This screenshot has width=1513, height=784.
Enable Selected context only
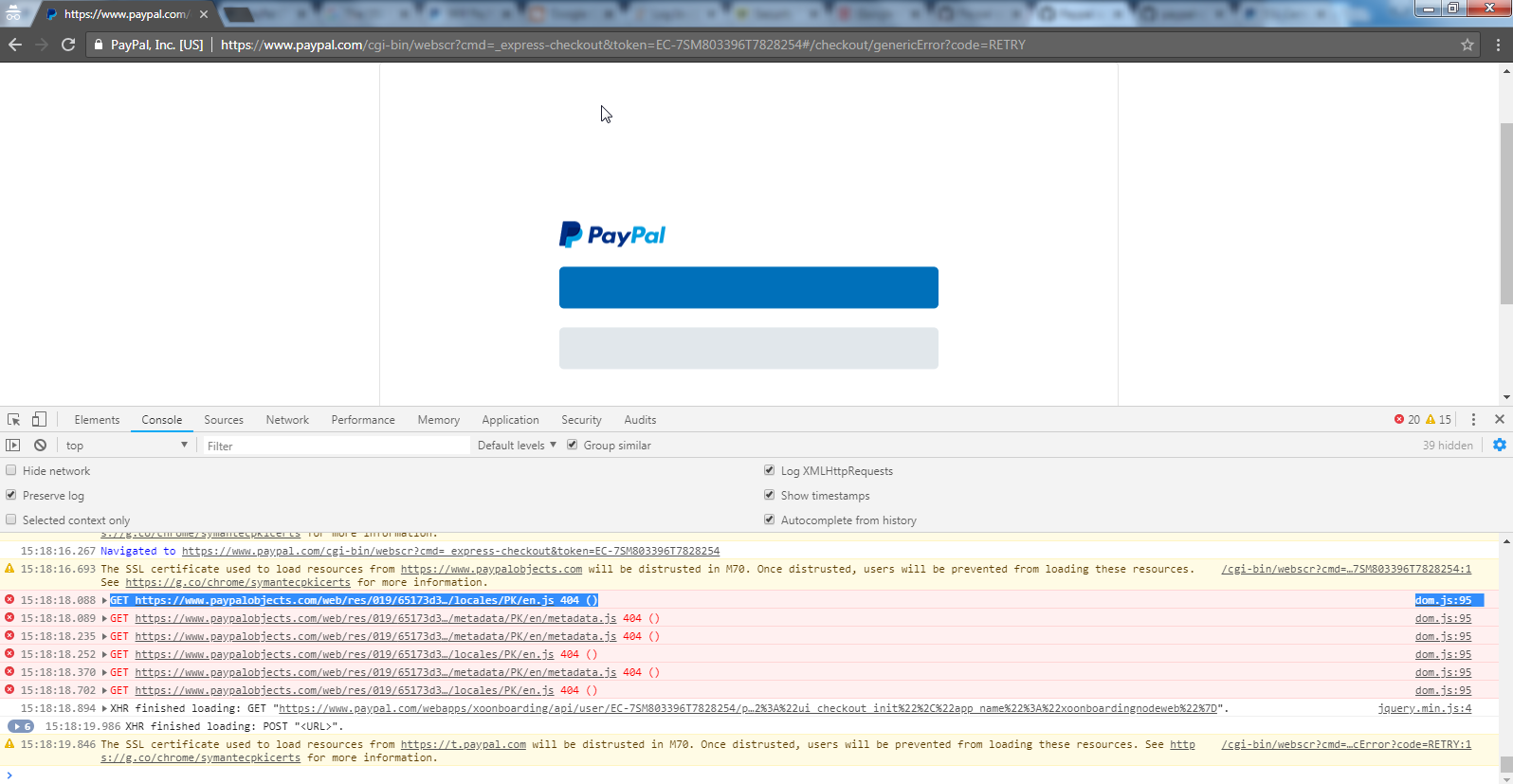click(11, 520)
